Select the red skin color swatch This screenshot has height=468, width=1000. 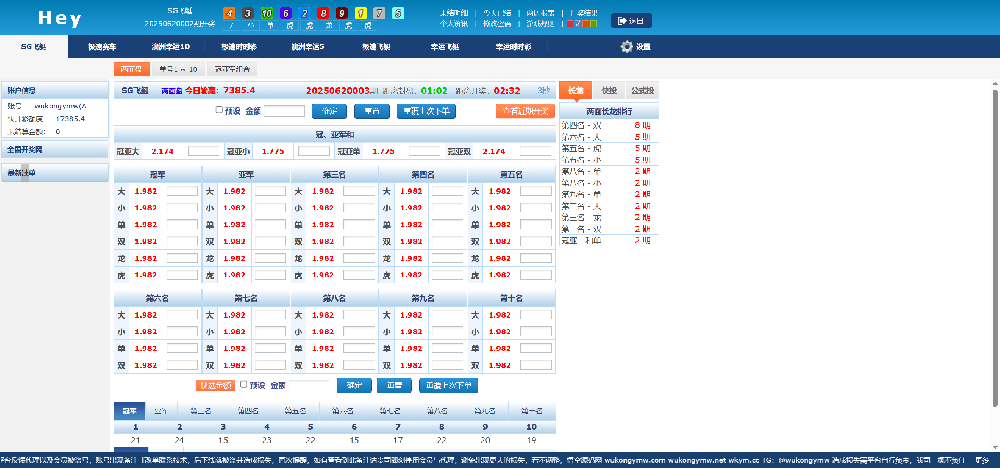coord(572,22)
